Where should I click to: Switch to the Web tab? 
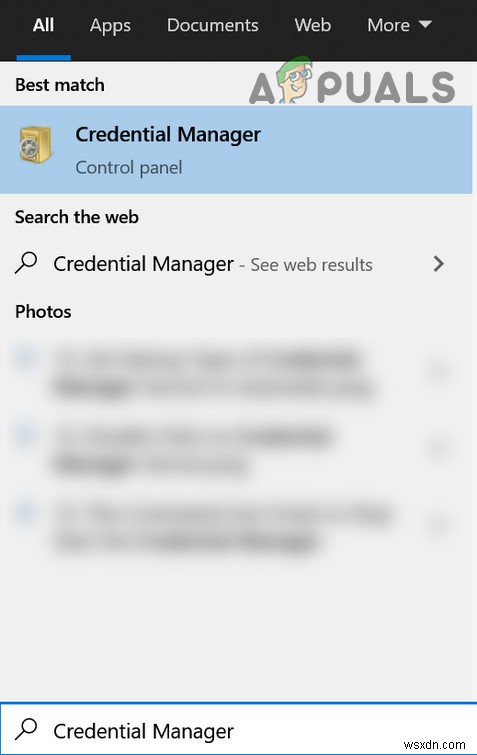pos(312,25)
